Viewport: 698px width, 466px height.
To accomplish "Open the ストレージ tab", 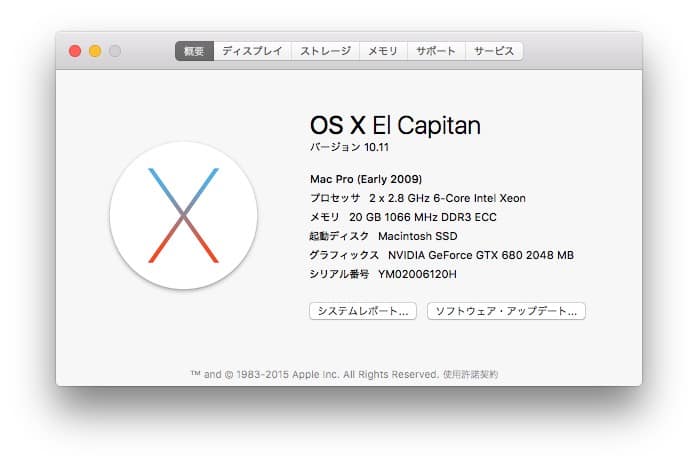I will point(325,51).
